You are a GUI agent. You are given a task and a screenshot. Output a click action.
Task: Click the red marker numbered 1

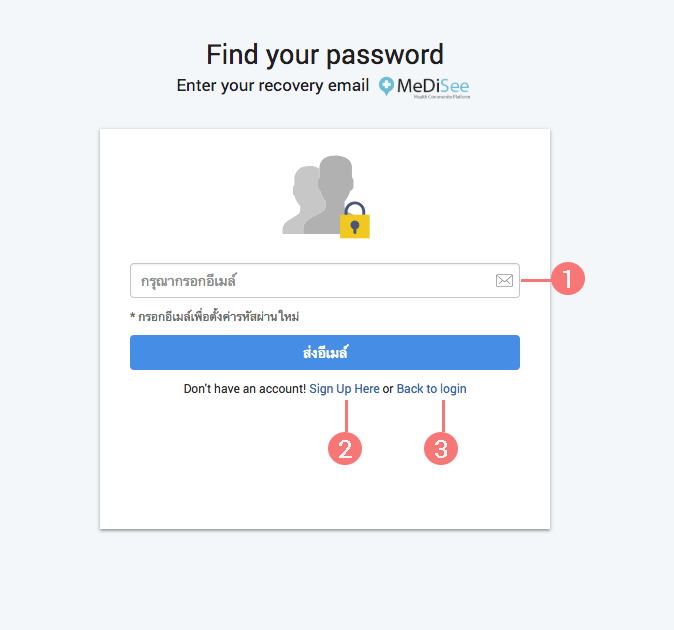(x=568, y=280)
